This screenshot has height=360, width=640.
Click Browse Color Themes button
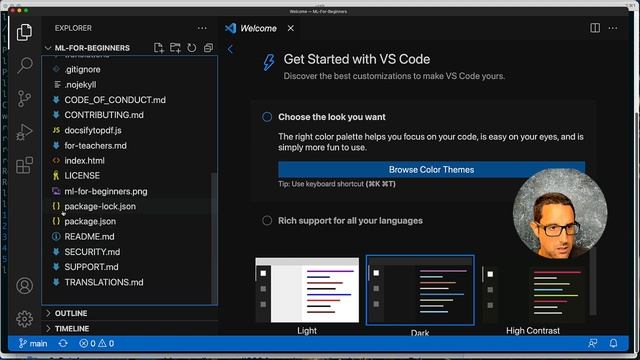click(x=431, y=169)
